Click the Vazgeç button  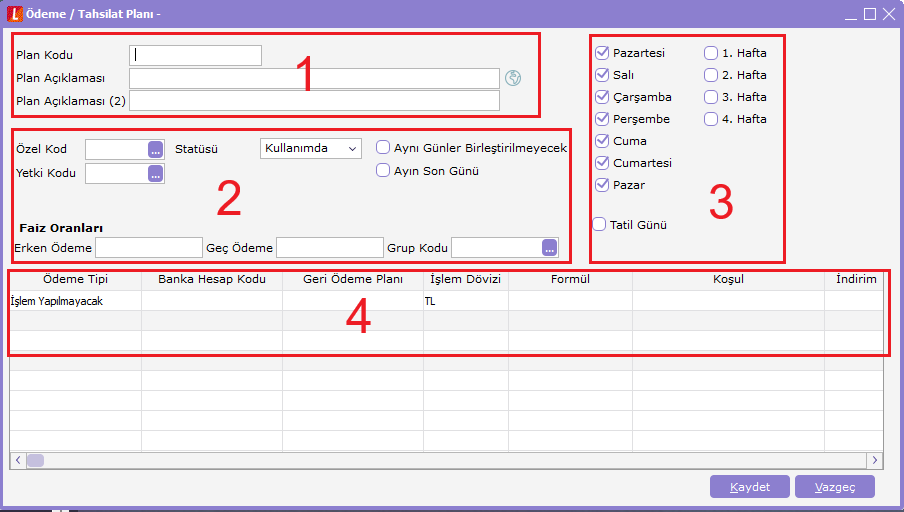coord(835,487)
